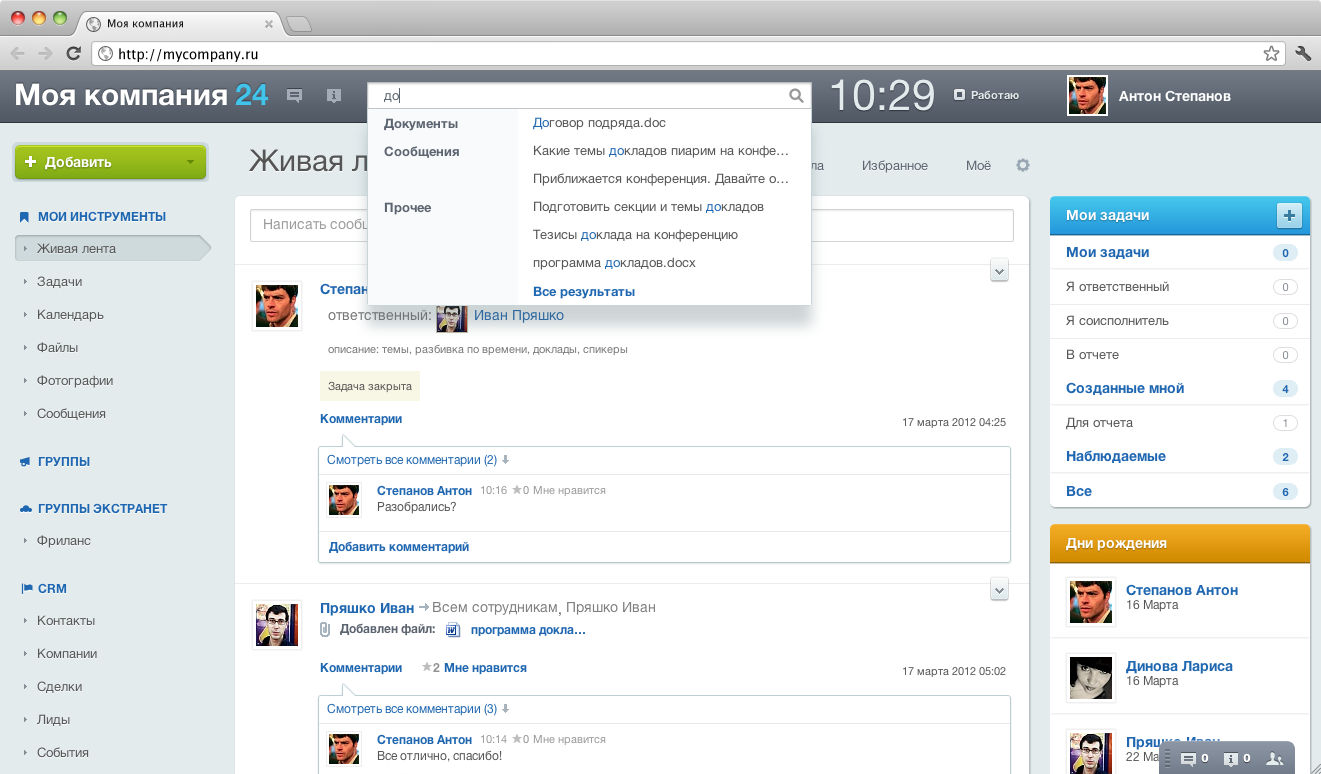Select the Избранное feed tab
1321x774 pixels.
(x=895, y=166)
